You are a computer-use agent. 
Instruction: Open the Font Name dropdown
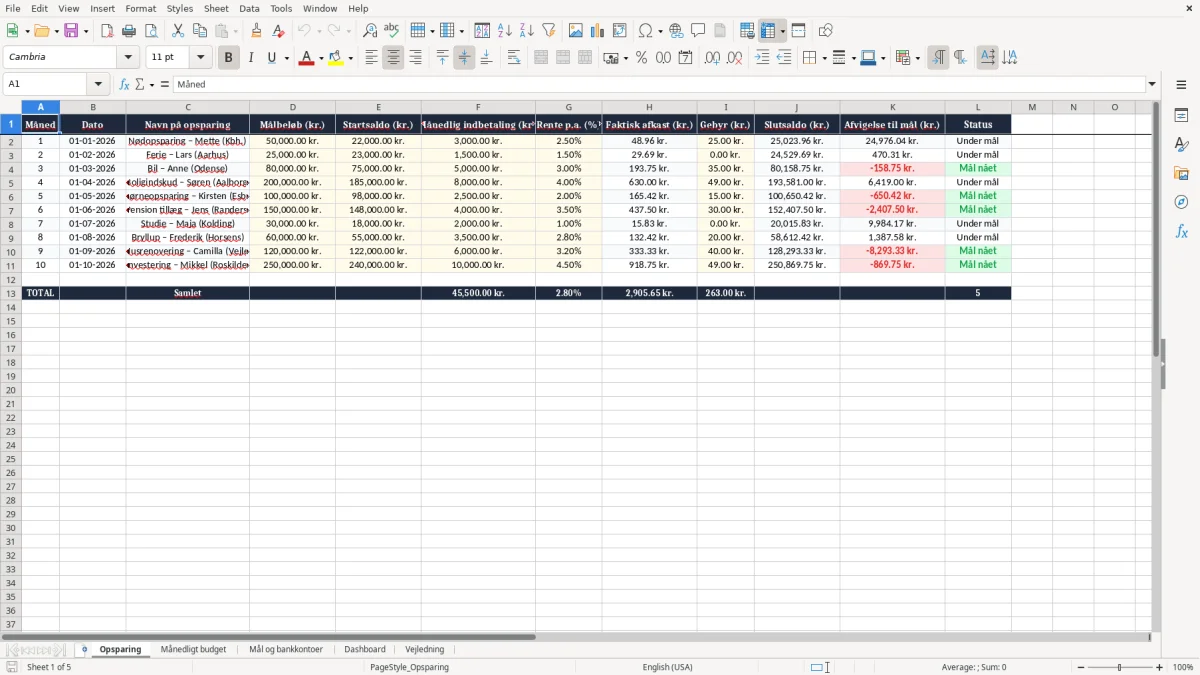(128, 58)
